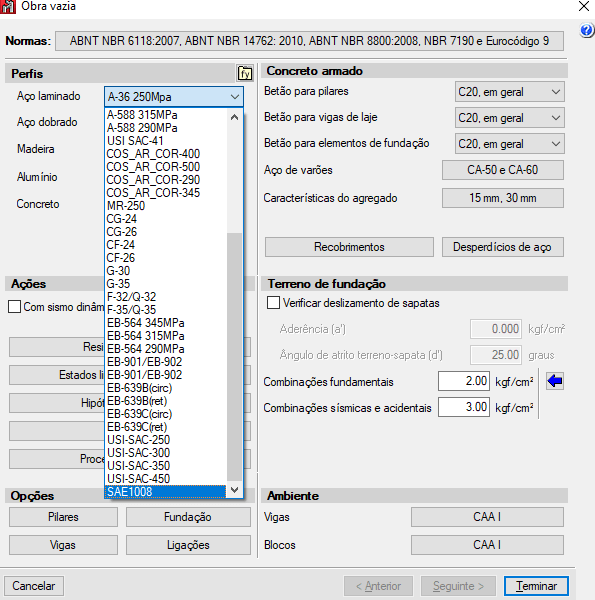Click the list's scroll-up arrow

point(235,117)
